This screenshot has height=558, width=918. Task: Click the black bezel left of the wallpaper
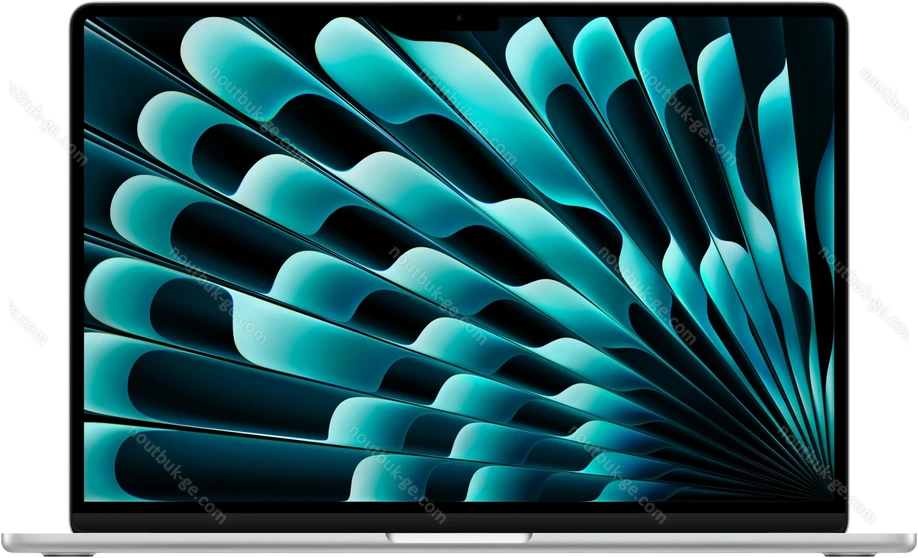[x=77, y=268]
